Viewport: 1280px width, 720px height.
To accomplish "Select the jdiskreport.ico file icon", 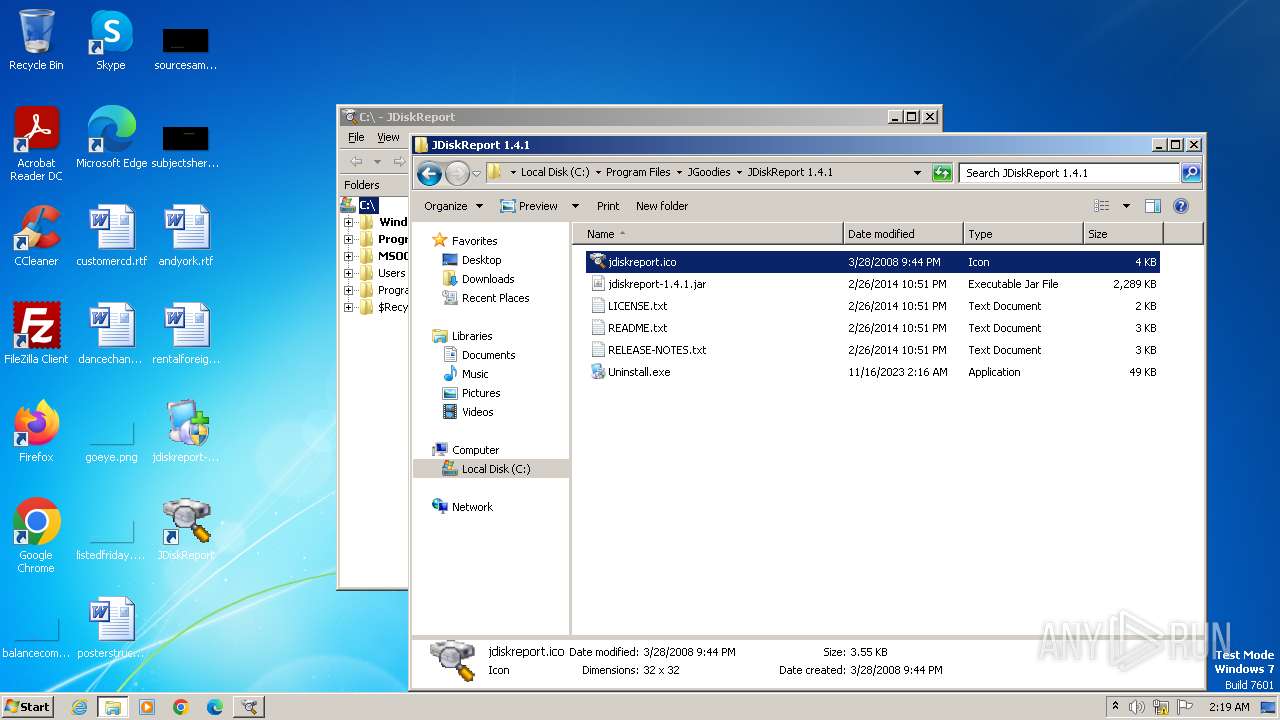I will tap(598, 261).
